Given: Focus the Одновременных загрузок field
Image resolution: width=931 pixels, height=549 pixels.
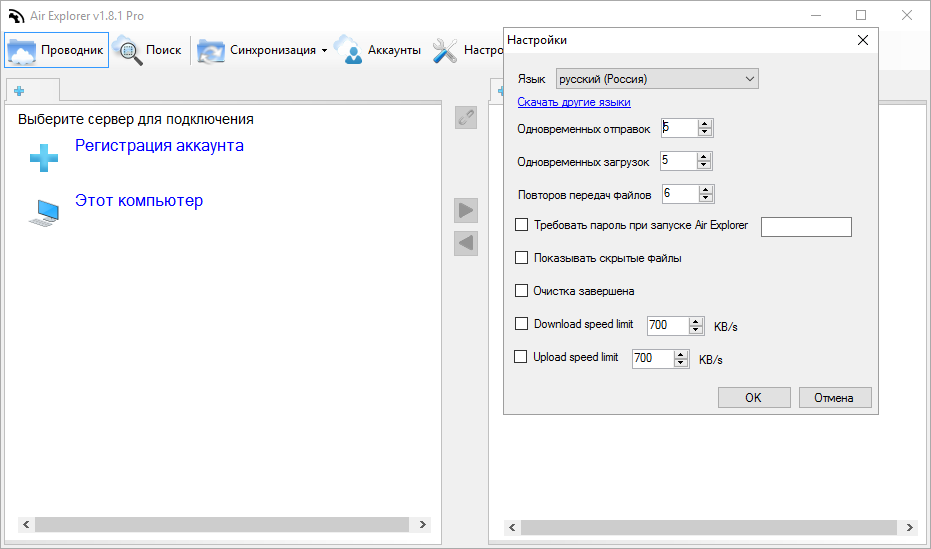Looking at the screenshot, I should (678, 161).
